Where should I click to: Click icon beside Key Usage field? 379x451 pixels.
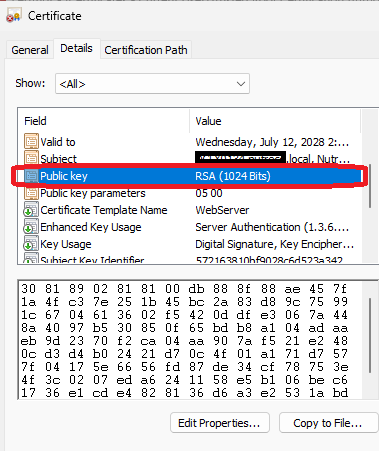(x=31, y=244)
